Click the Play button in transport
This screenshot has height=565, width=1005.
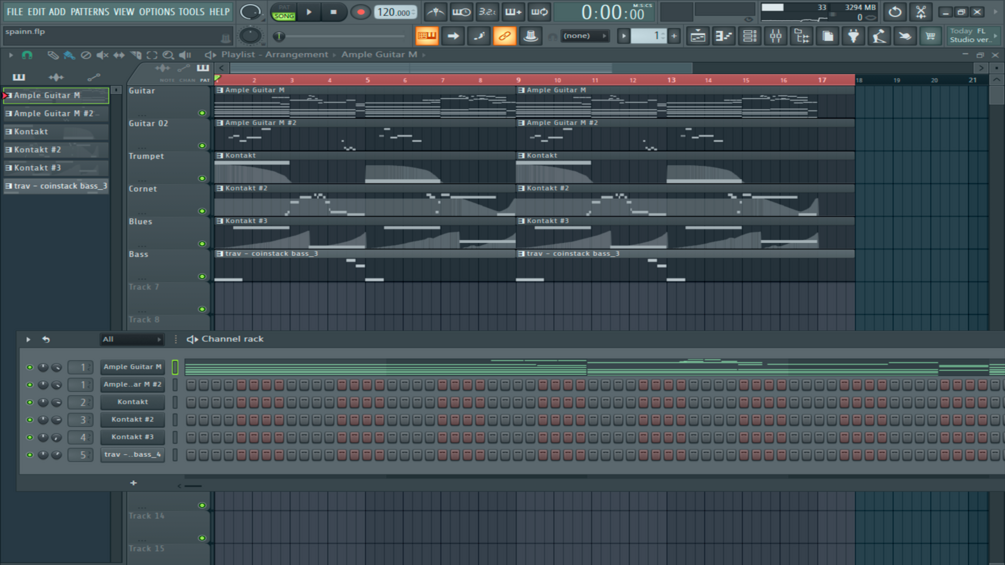pyautogui.click(x=309, y=12)
